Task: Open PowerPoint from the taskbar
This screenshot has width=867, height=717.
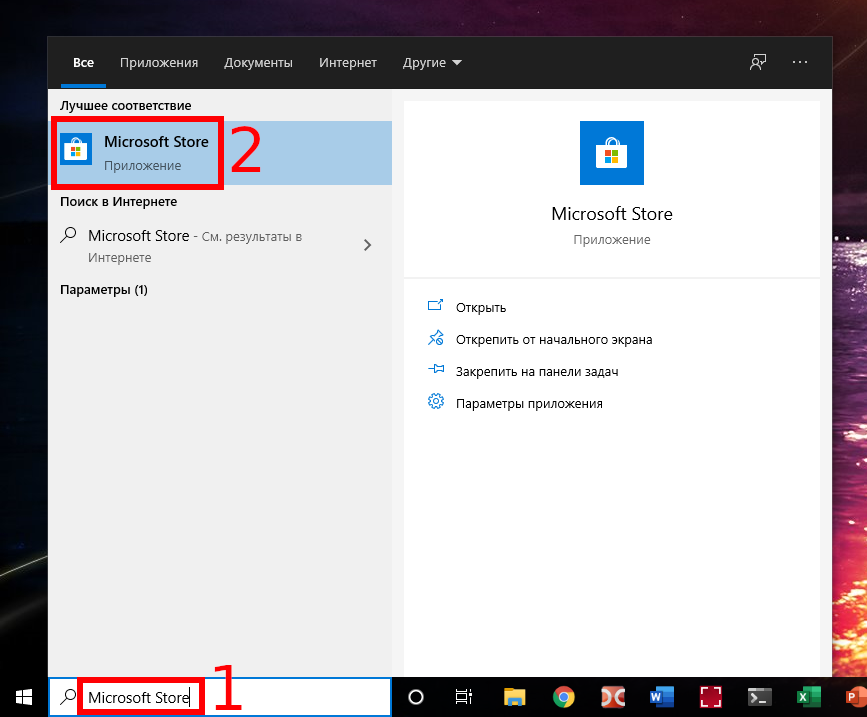Action: click(x=856, y=697)
